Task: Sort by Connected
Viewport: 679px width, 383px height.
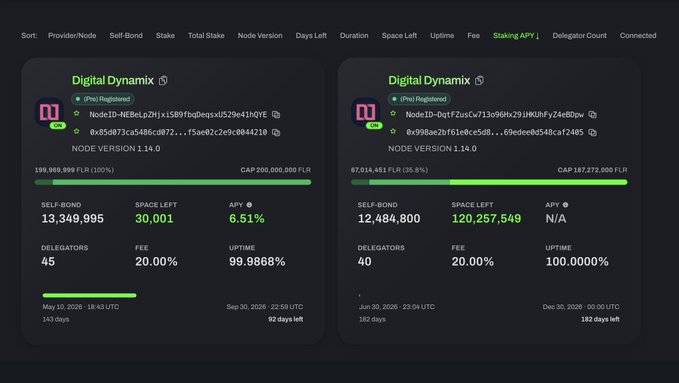Action: [638, 36]
